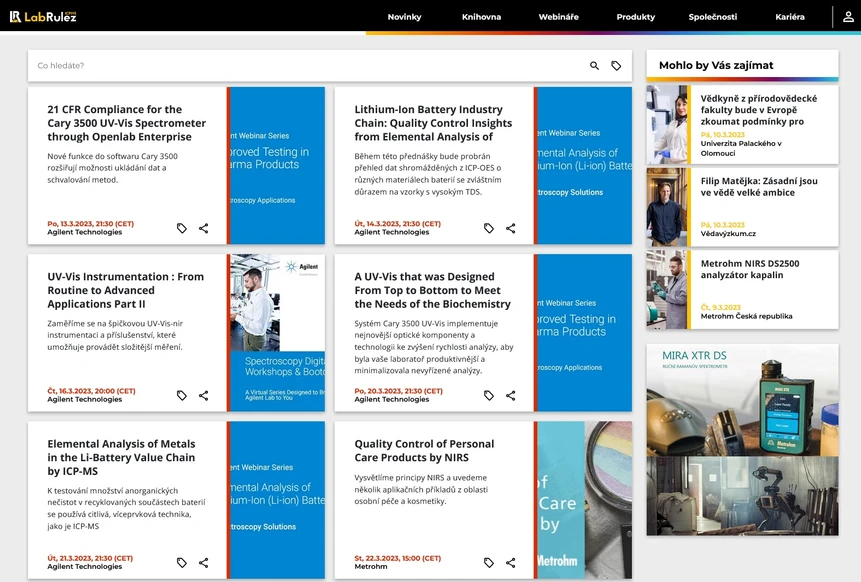Click the Metrohm NIRS analyzer photo thumbnail
The image size is (861, 582).
pyautogui.click(x=667, y=289)
